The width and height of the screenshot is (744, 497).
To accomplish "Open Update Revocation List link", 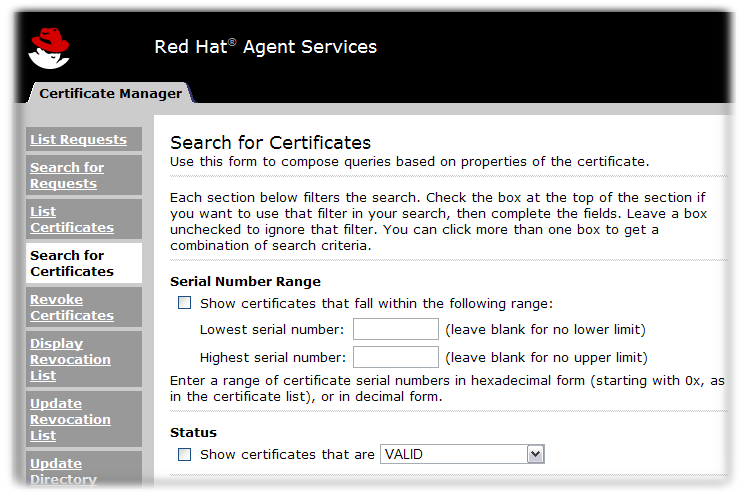I will pos(70,419).
